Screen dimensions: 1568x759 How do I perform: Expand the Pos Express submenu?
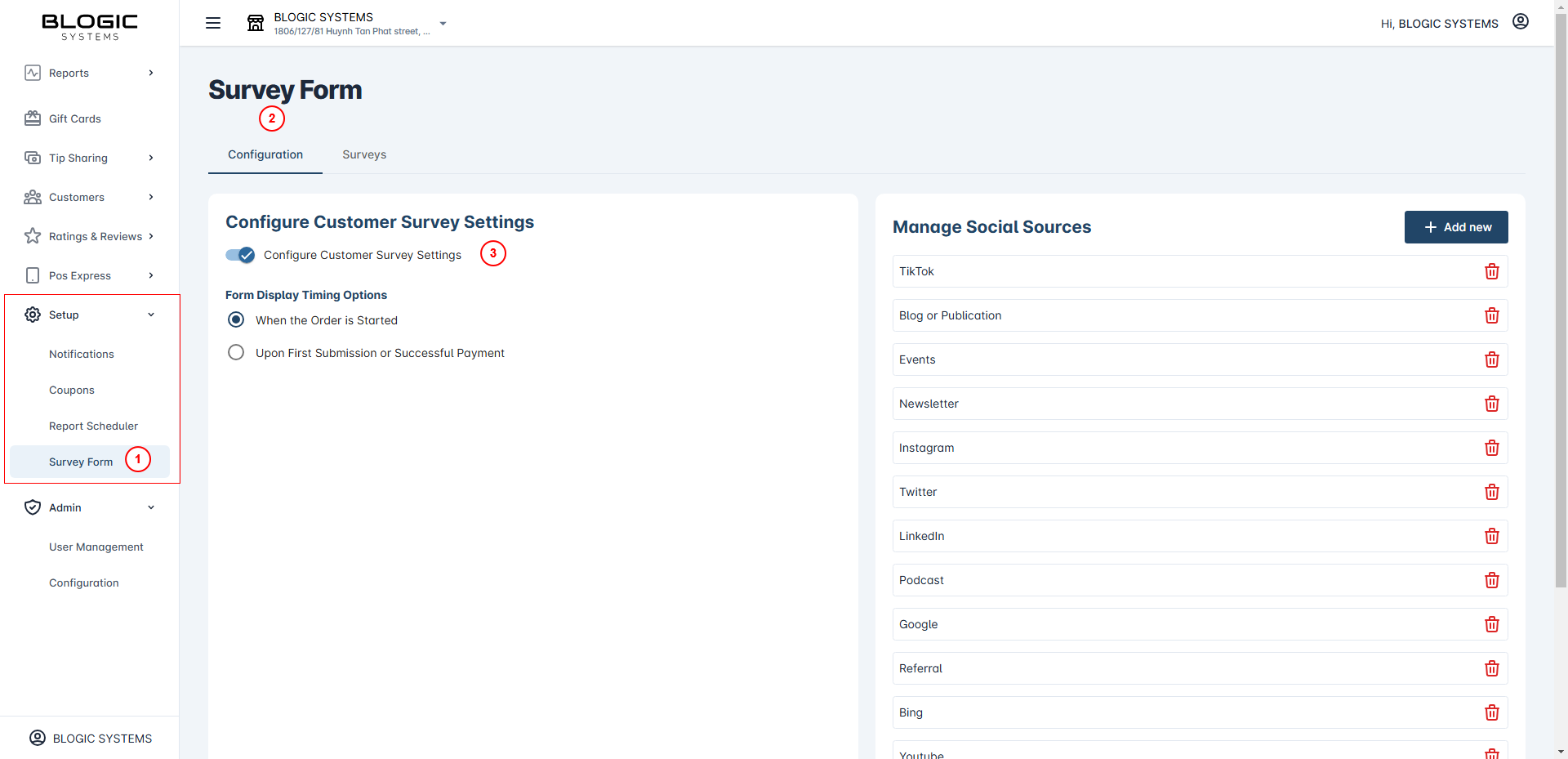tap(151, 275)
